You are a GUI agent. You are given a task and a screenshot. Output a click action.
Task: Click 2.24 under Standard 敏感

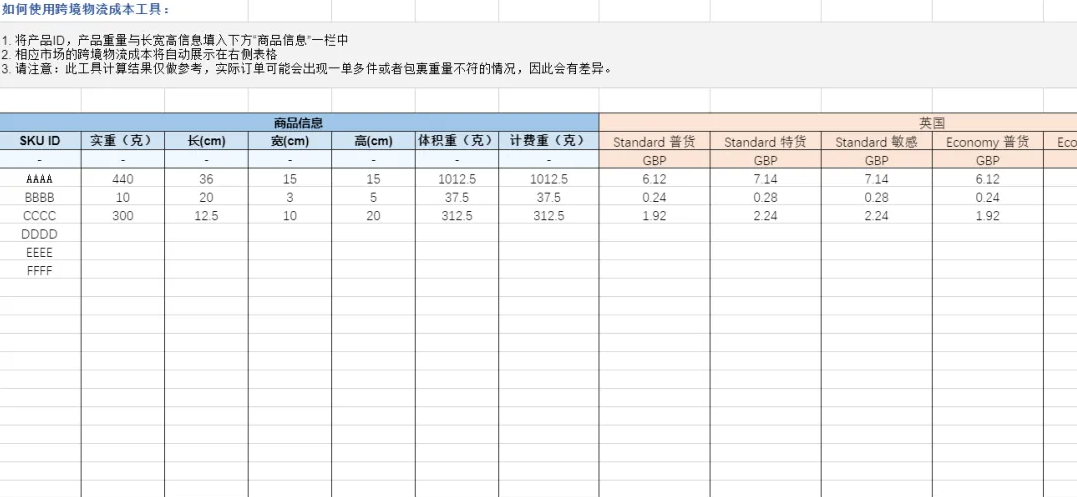coord(876,216)
